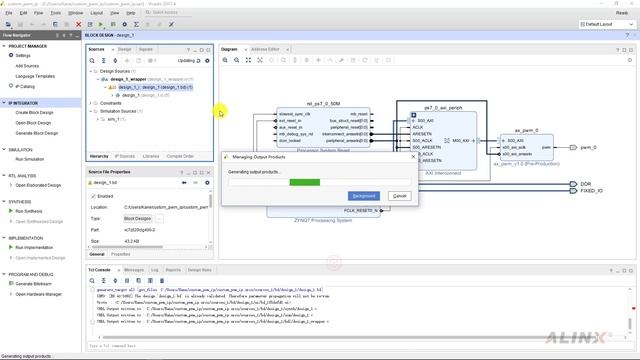
Task: Click Source File Properties vertical scrollbar
Action: pyautogui.click(x=211, y=201)
